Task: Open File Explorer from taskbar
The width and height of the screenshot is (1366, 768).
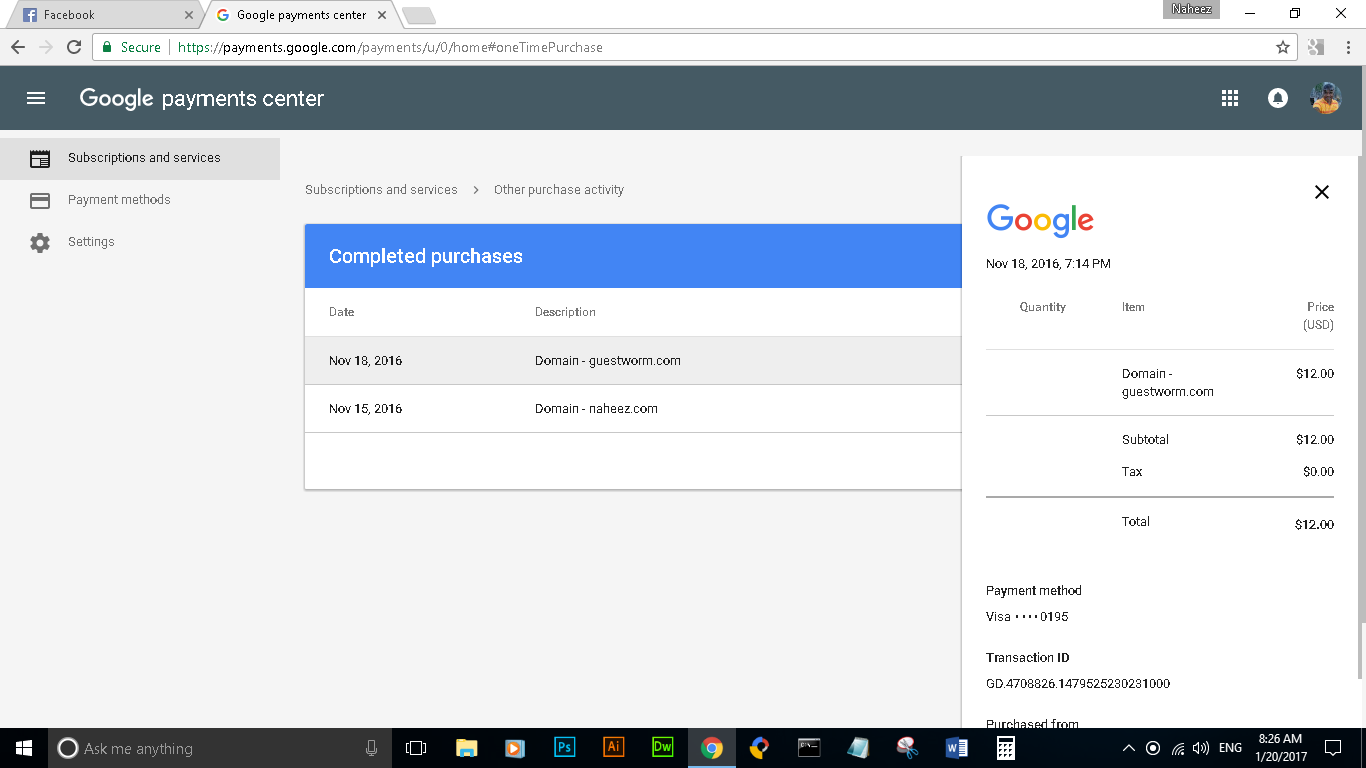Action: pos(466,748)
